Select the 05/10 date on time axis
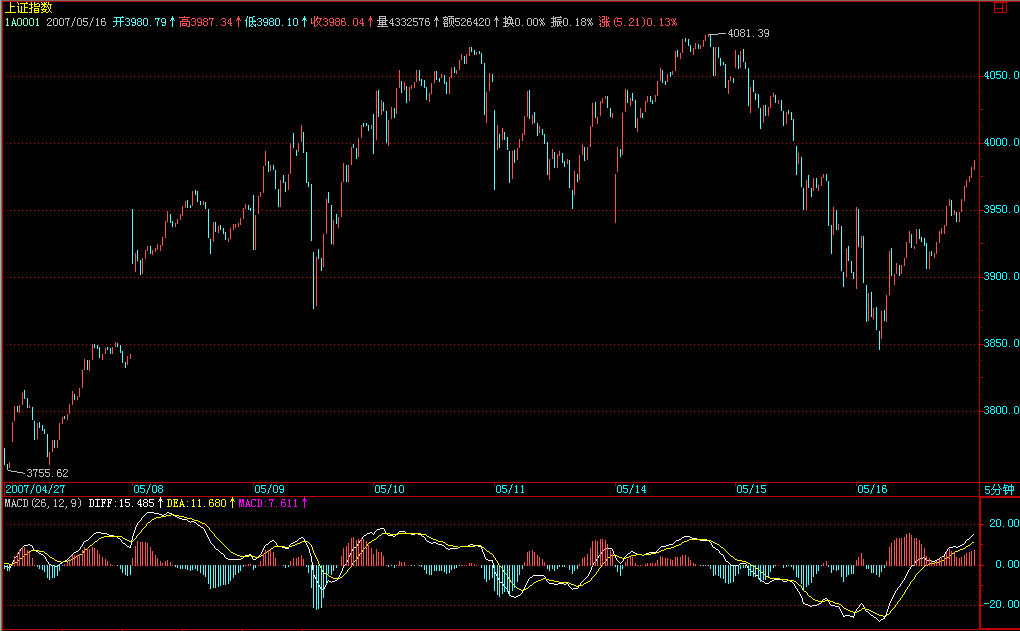1020x631 pixels. coord(389,490)
